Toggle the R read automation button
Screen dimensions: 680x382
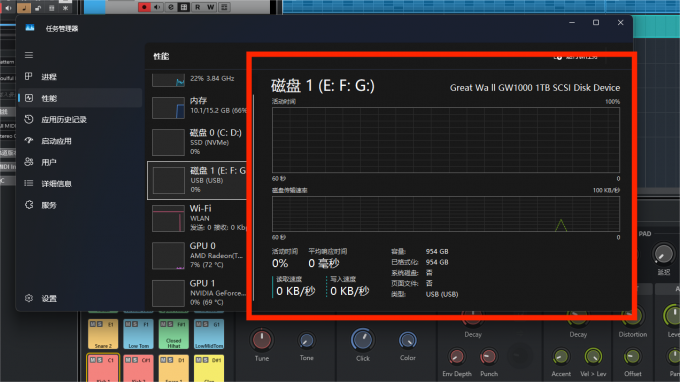tap(197, 7)
